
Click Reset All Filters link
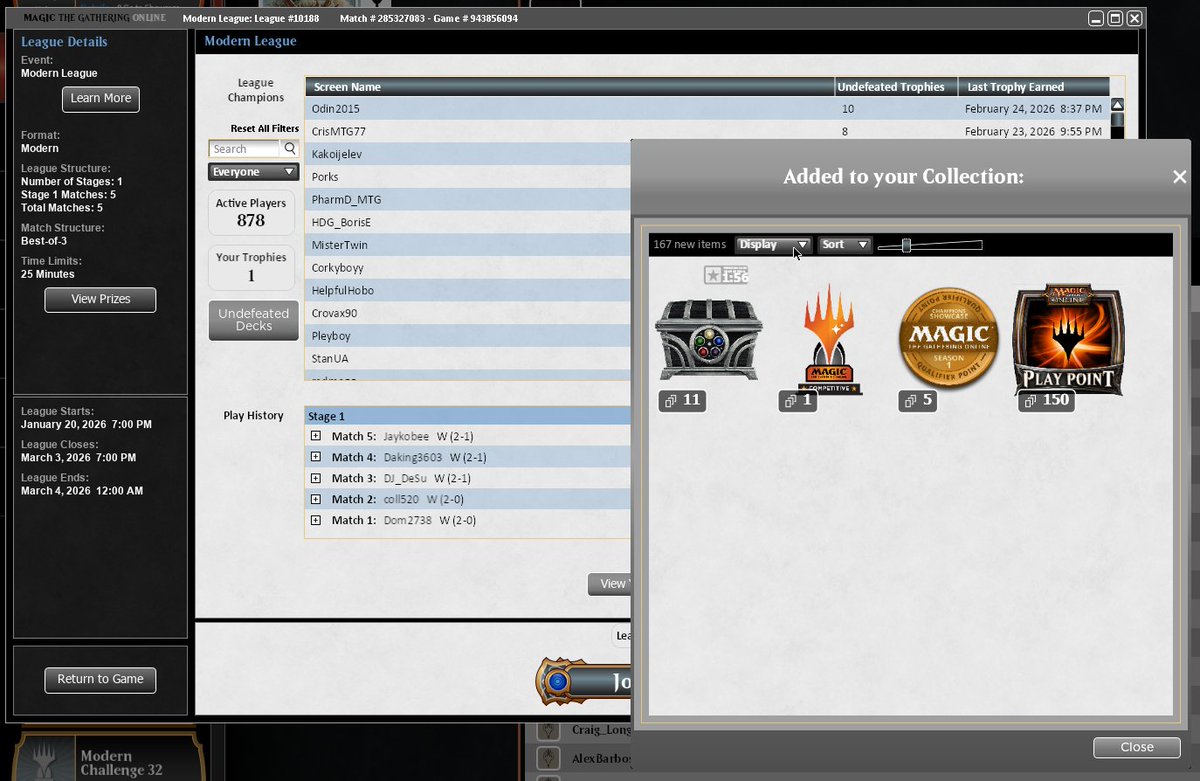pos(265,129)
